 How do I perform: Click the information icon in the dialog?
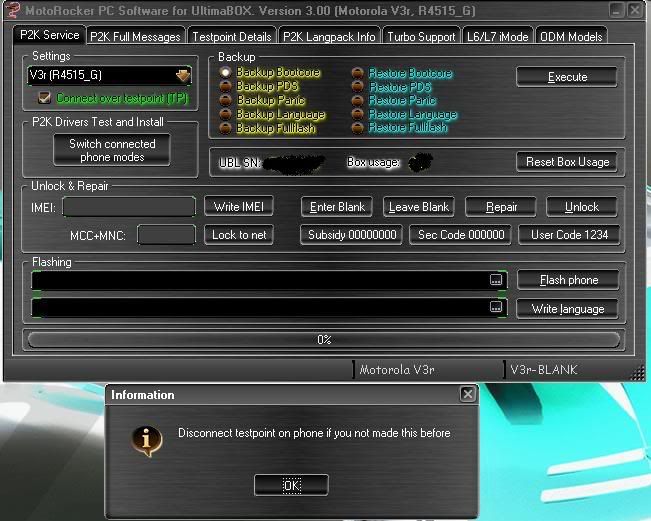point(147,441)
